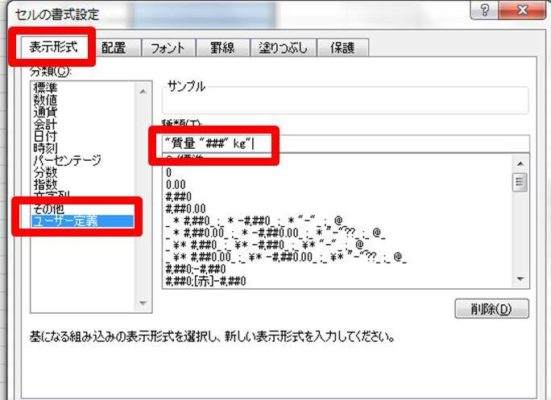Click the 削除 button
The height and width of the screenshot is (400, 551).
[x=492, y=309]
